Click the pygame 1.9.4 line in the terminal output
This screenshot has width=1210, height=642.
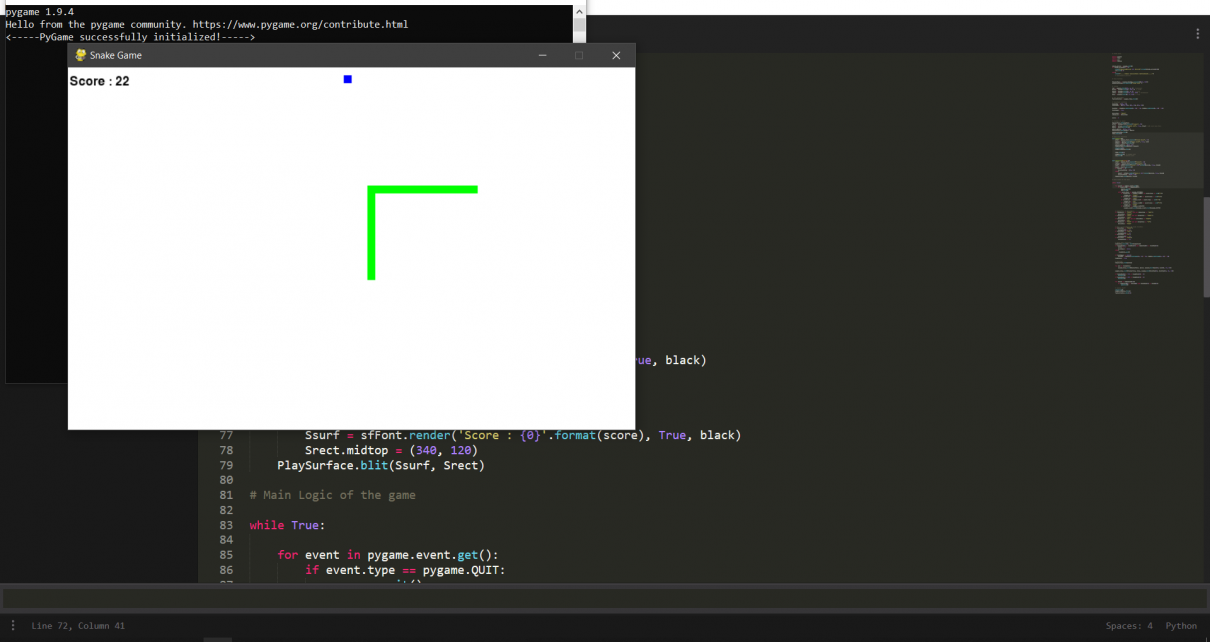(x=40, y=11)
